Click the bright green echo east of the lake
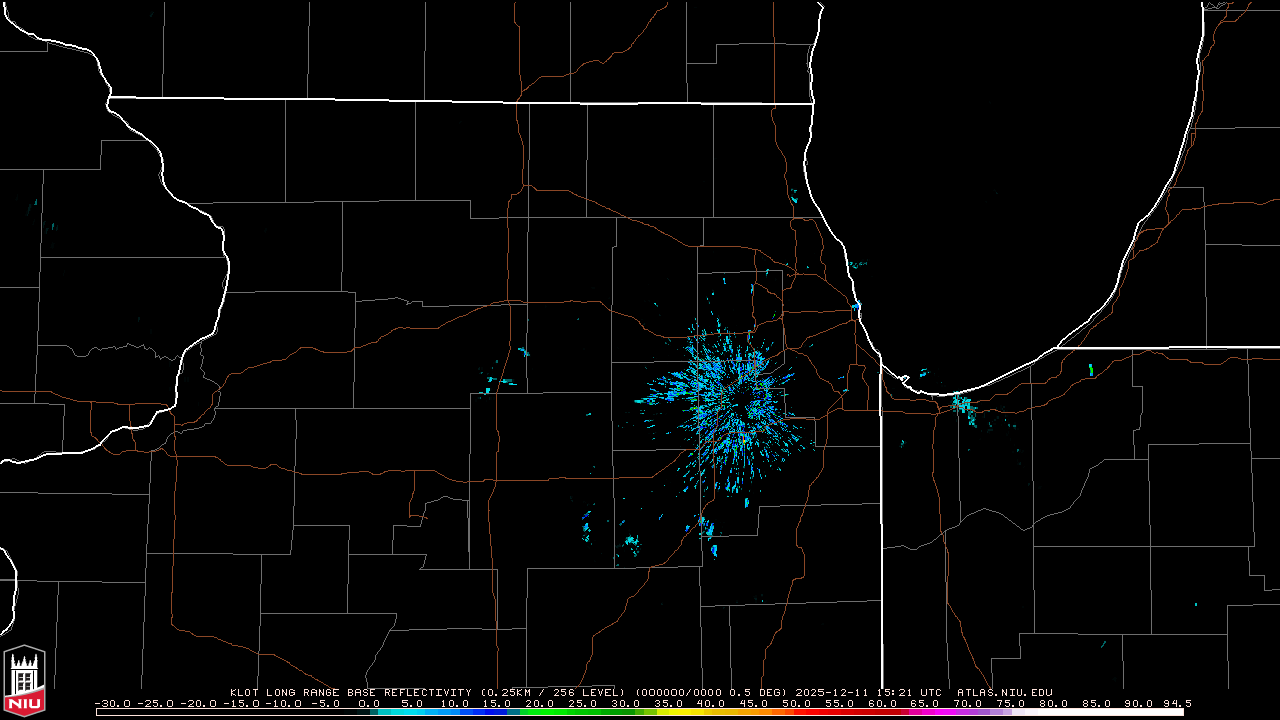 pyautogui.click(x=1091, y=370)
